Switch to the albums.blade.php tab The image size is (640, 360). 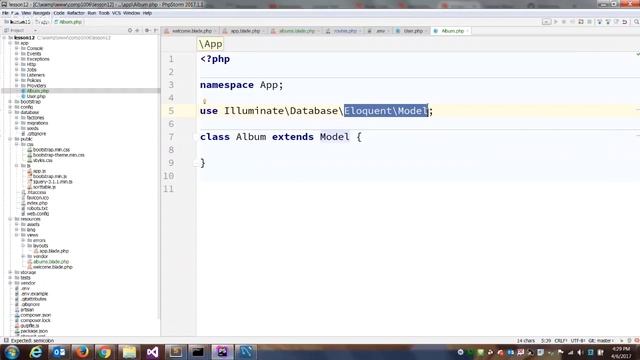pyautogui.click(x=296, y=31)
